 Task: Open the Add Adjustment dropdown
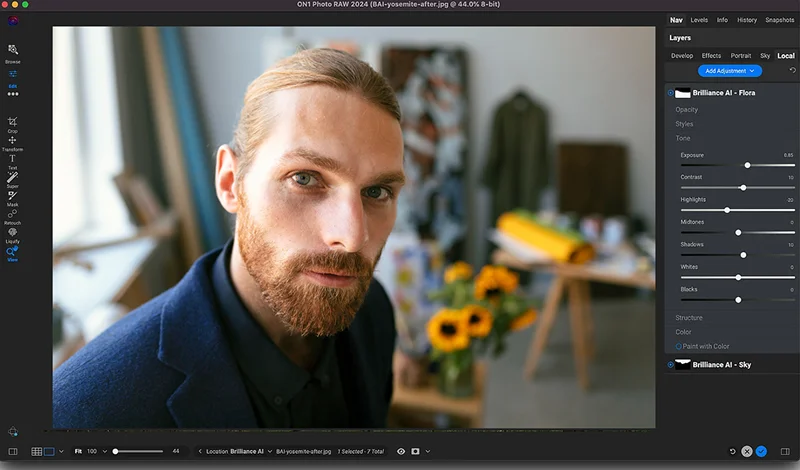(732, 71)
